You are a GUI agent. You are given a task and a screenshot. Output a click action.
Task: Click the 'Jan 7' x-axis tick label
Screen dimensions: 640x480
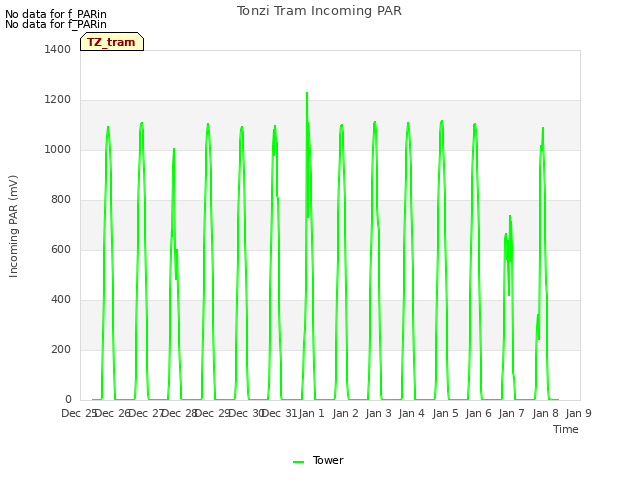click(x=512, y=413)
